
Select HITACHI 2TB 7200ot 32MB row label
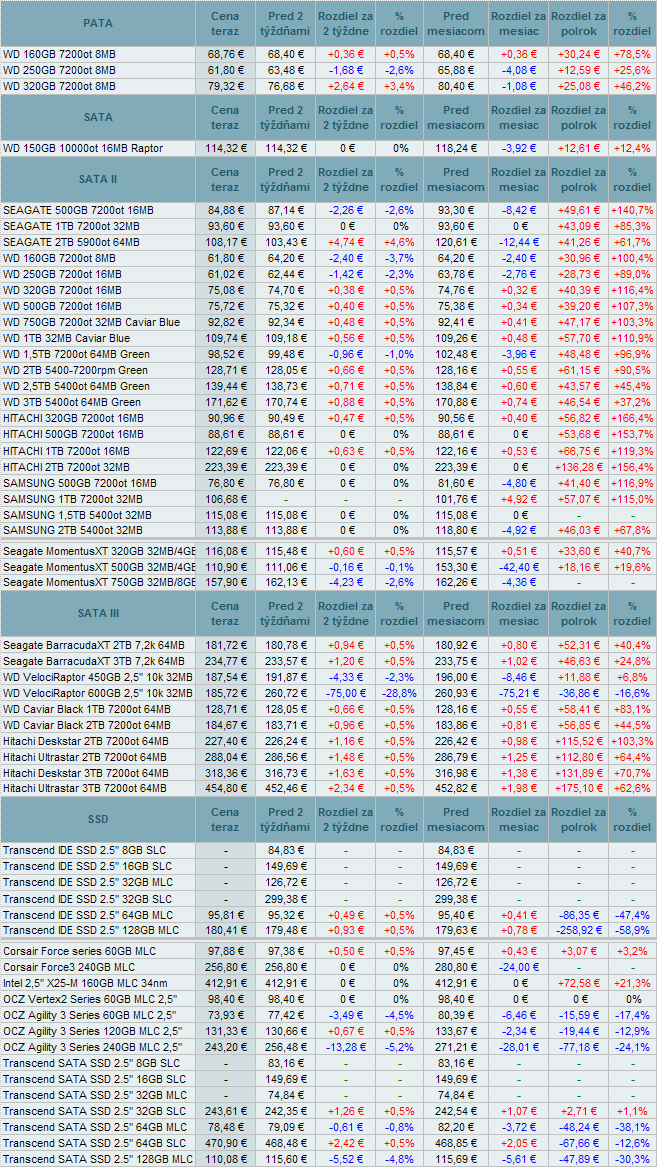pos(66,467)
